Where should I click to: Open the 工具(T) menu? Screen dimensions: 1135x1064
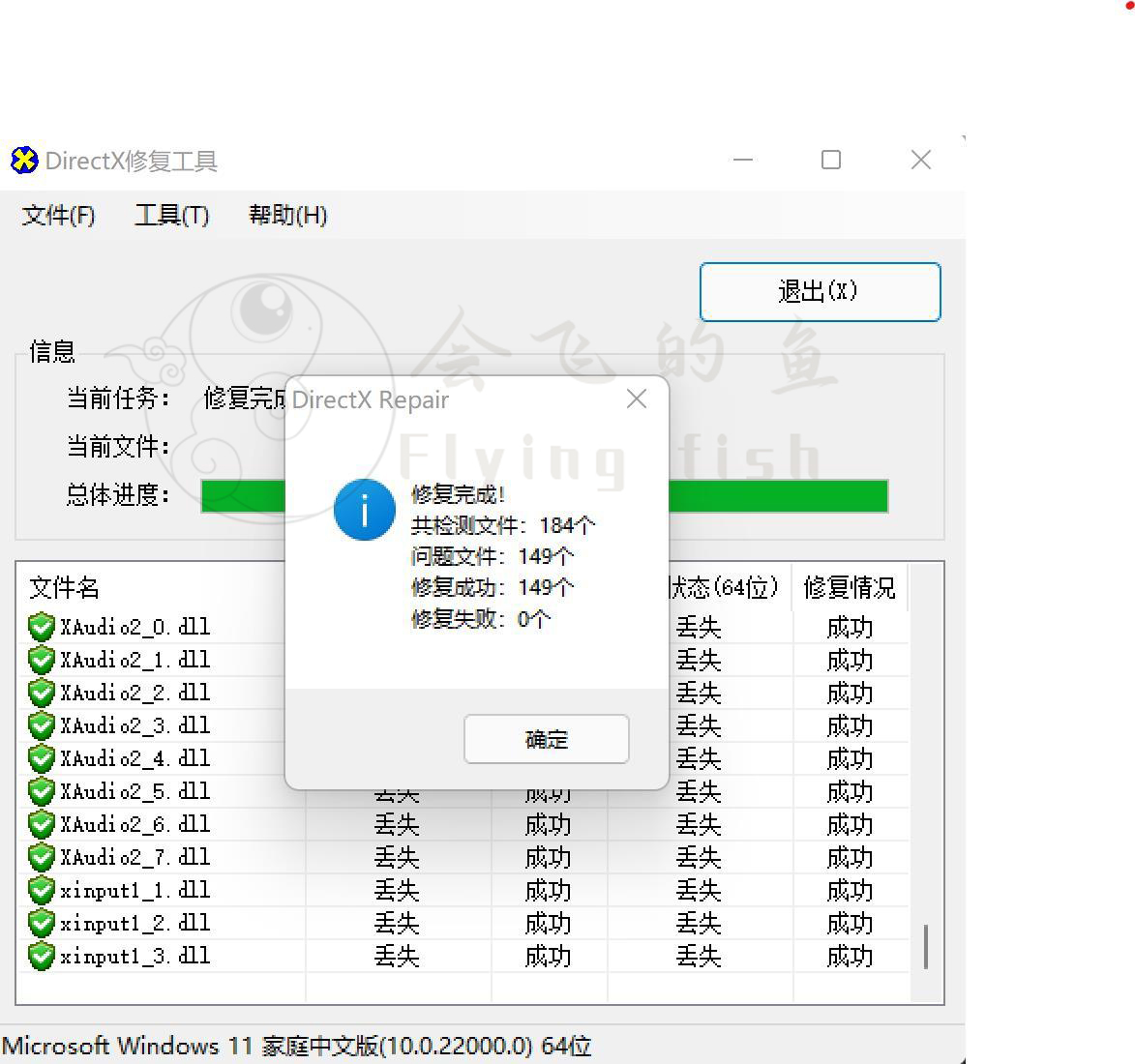pos(172,215)
